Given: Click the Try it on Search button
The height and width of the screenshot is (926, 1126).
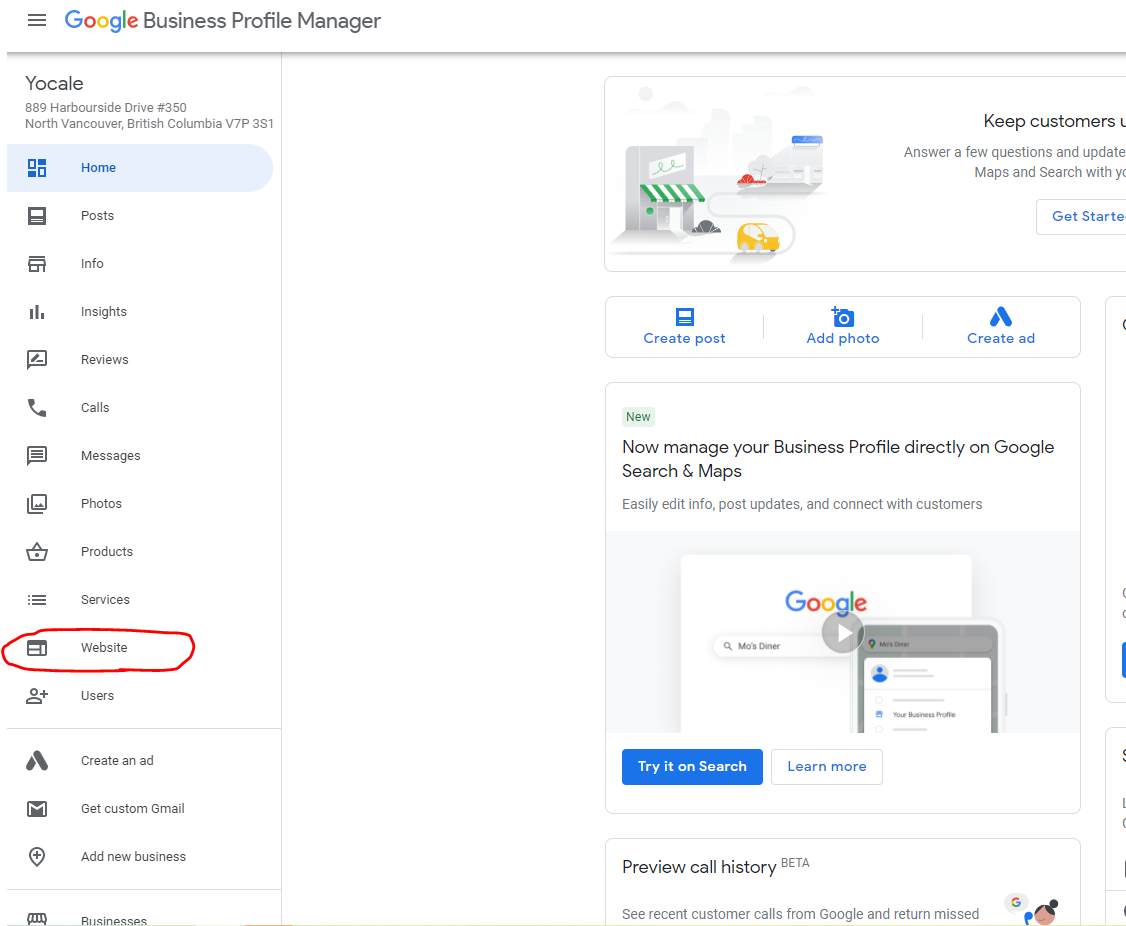Looking at the screenshot, I should (692, 767).
